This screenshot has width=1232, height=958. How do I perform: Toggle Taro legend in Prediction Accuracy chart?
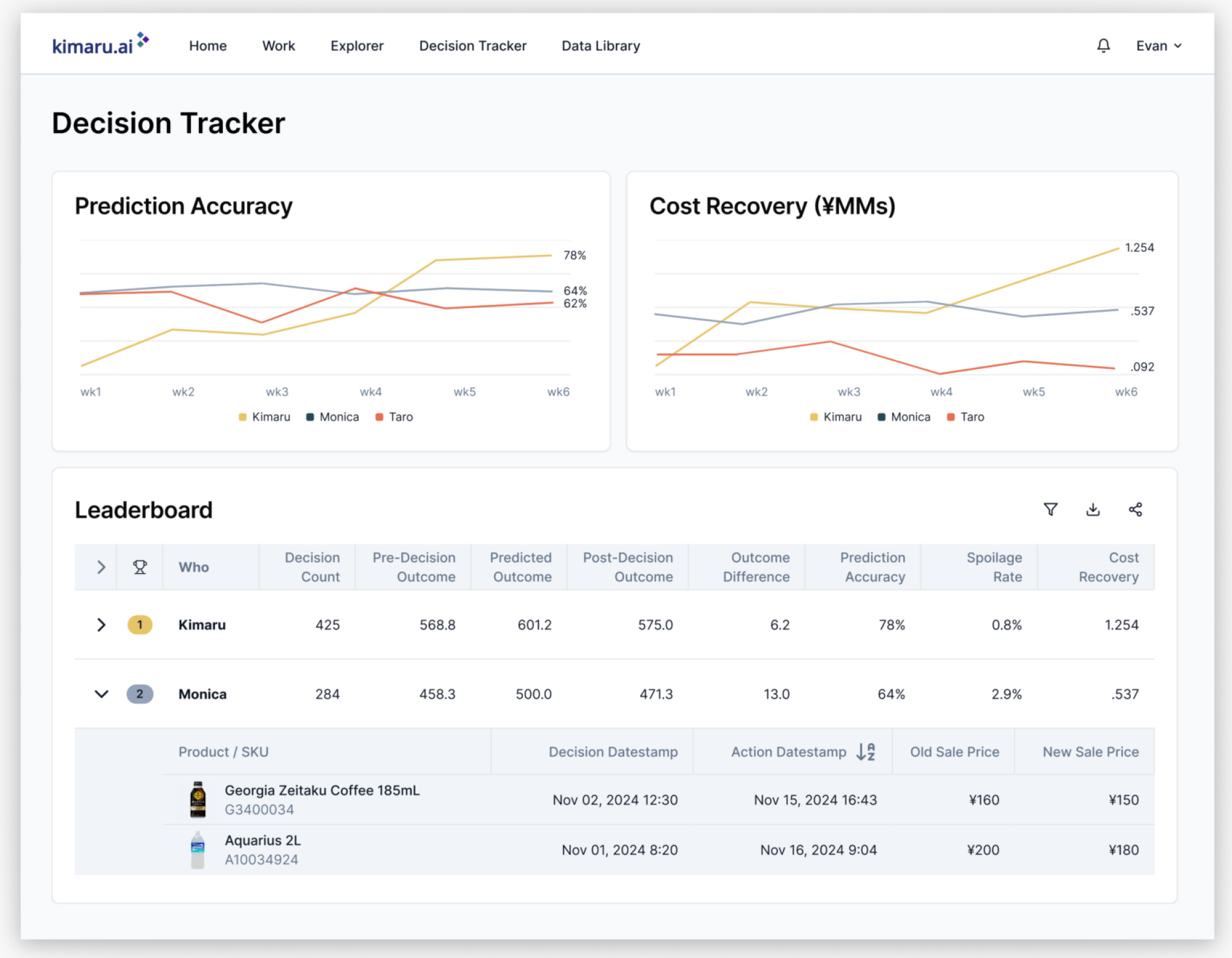click(x=394, y=417)
